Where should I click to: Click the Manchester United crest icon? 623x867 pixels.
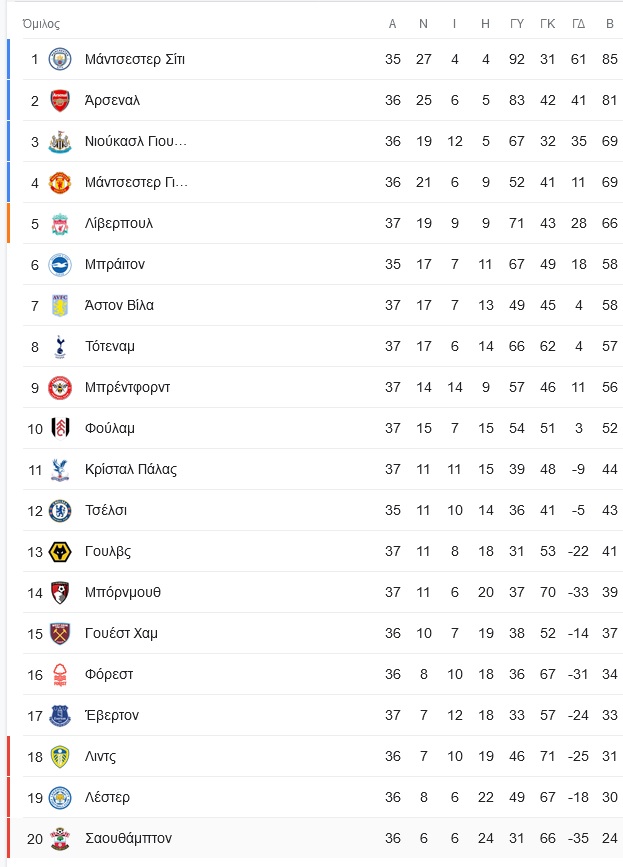click(x=60, y=182)
